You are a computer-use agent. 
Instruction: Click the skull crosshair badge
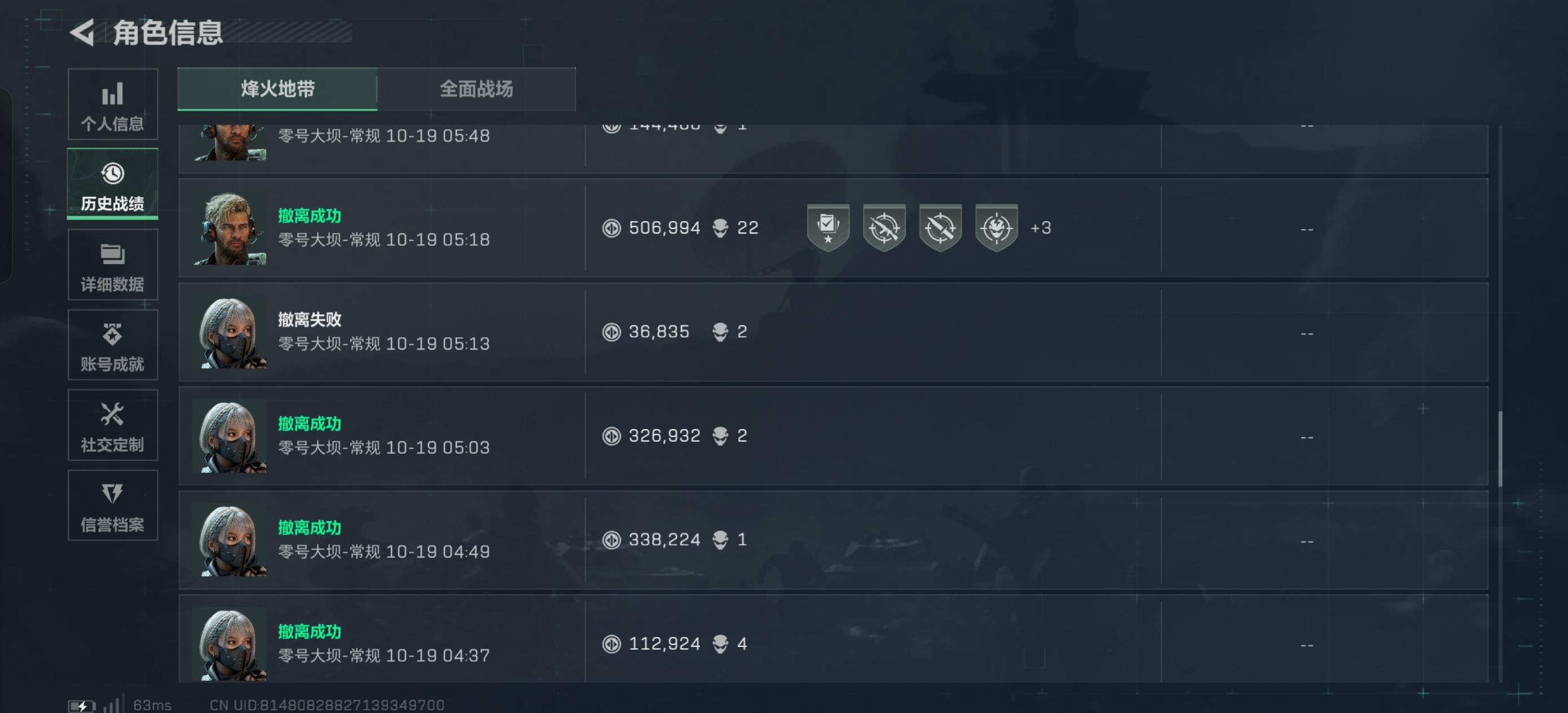click(x=996, y=228)
